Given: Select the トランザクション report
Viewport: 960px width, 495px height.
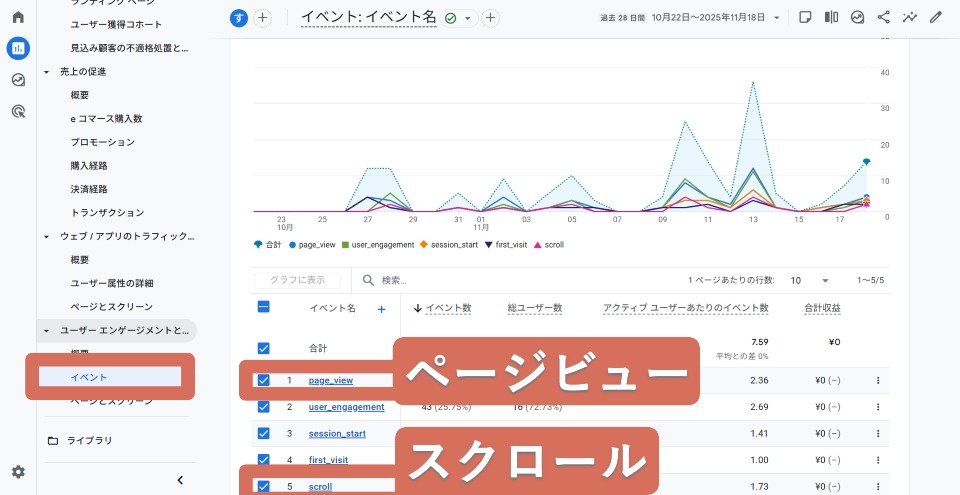Looking at the screenshot, I should (x=107, y=213).
